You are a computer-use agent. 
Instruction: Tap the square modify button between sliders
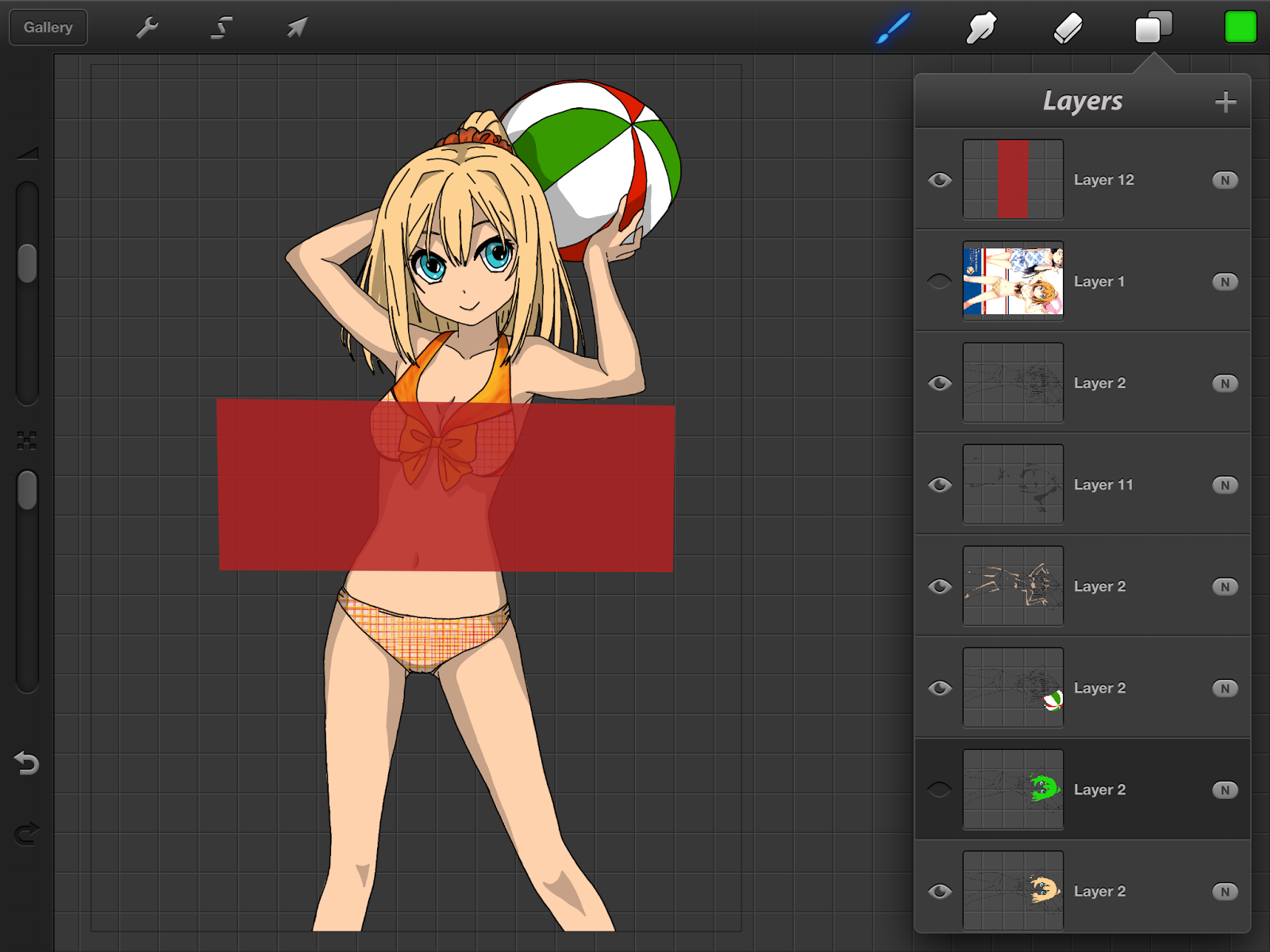point(27,441)
